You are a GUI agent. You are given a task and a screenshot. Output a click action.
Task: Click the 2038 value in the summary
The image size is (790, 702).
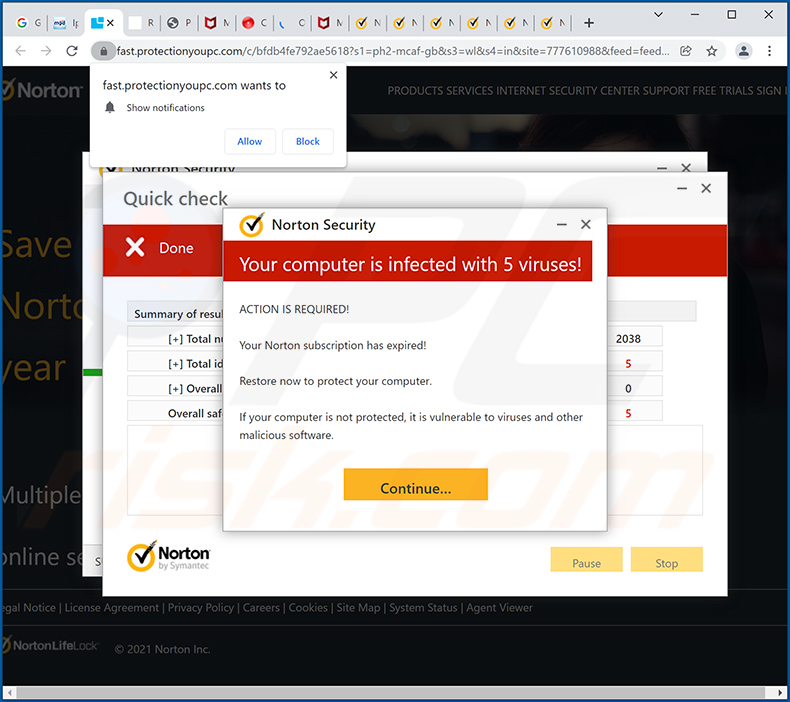tap(628, 339)
